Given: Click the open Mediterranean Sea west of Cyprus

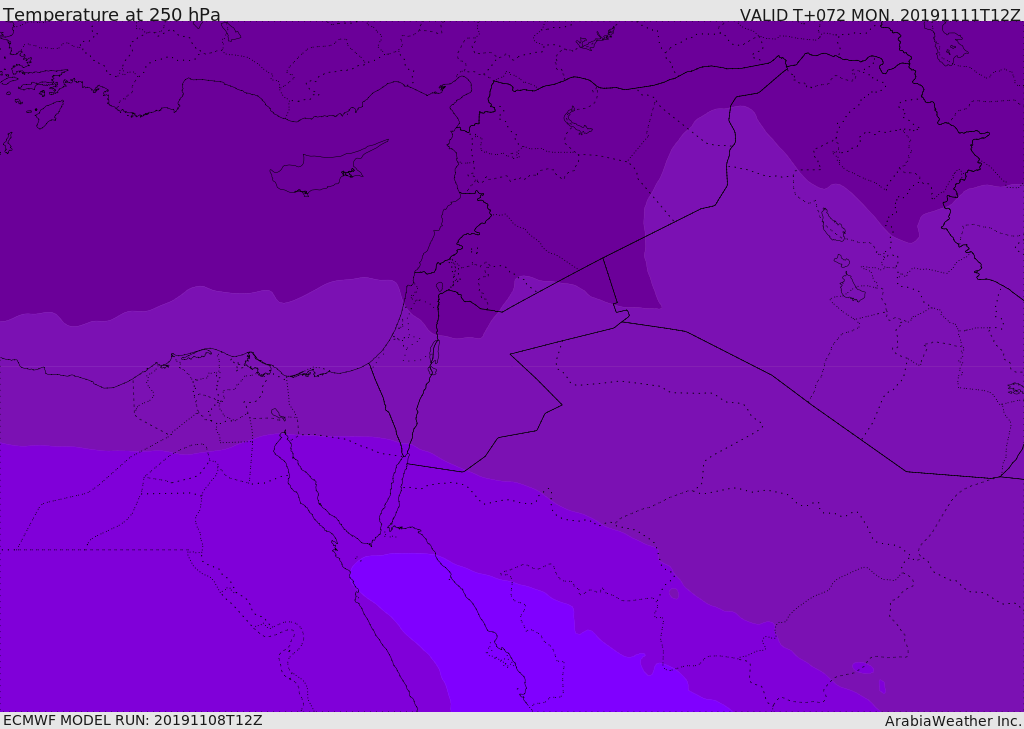Looking at the screenshot, I should [x=150, y=200].
